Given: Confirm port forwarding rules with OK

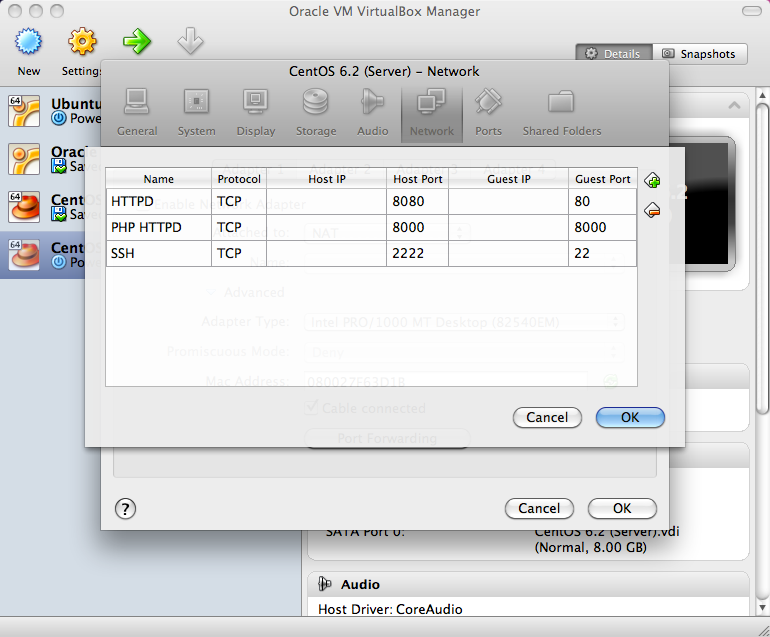Looking at the screenshot, I should tap(630, 417).
